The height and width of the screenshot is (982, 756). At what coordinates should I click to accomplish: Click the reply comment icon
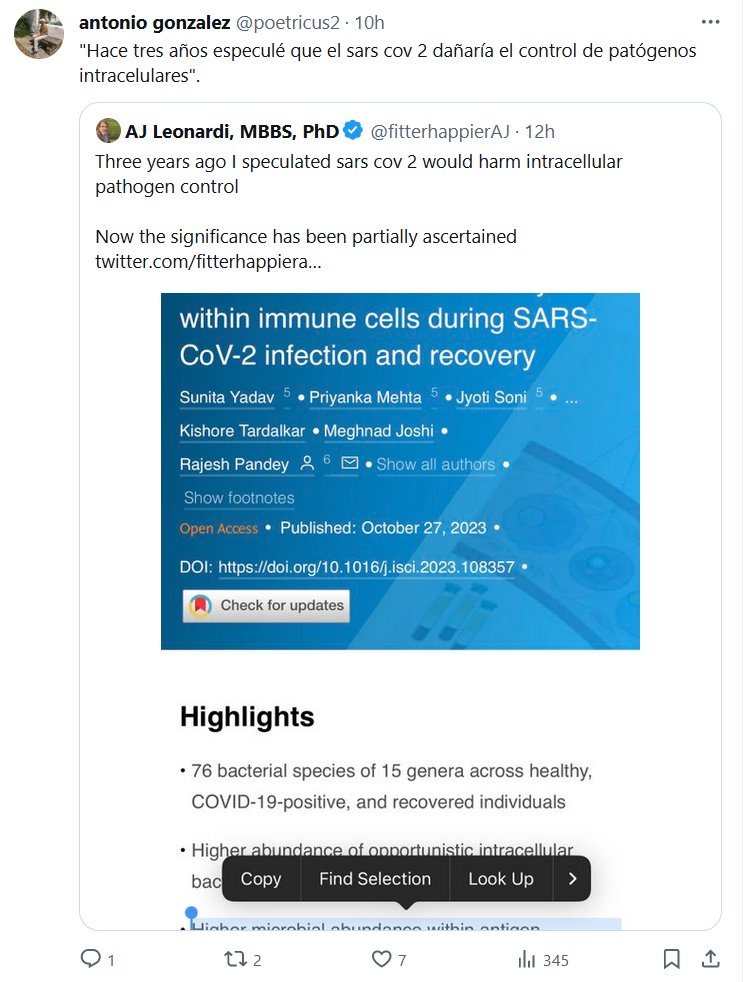pos(91,959)
